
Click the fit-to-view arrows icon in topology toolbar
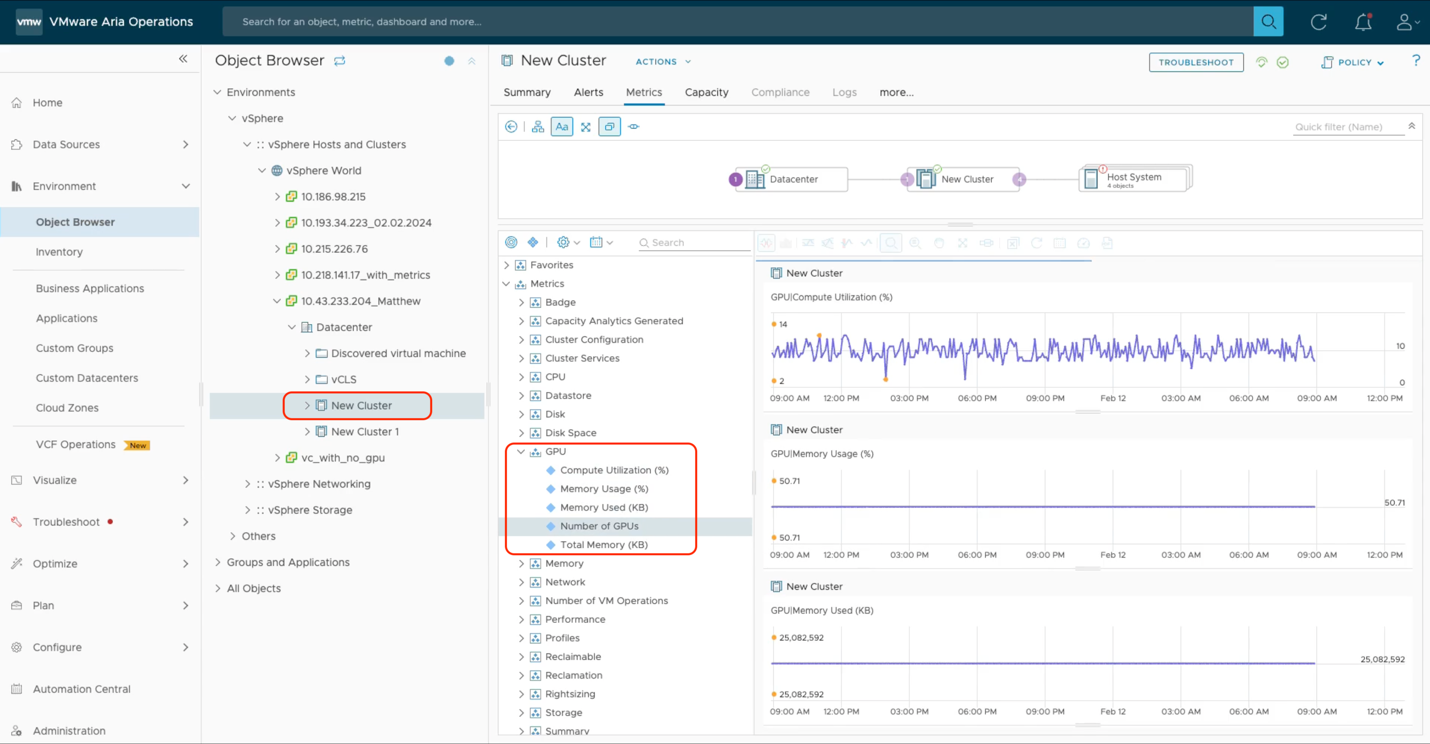[586, 127]
